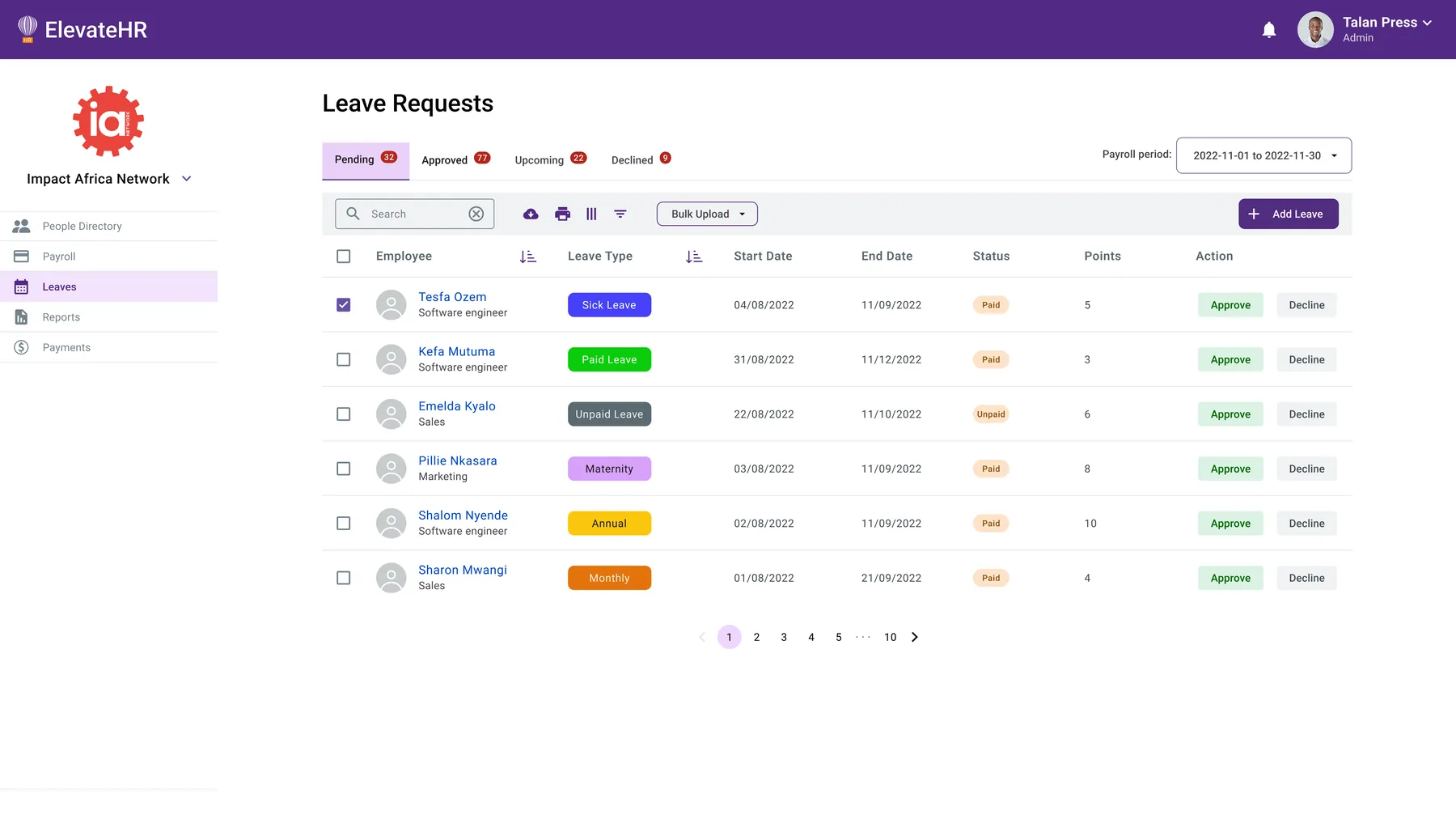Click Pillie Nkasara's avatar icon
The width and height of the screenshot is (1456, 819).
click(392, 469)
